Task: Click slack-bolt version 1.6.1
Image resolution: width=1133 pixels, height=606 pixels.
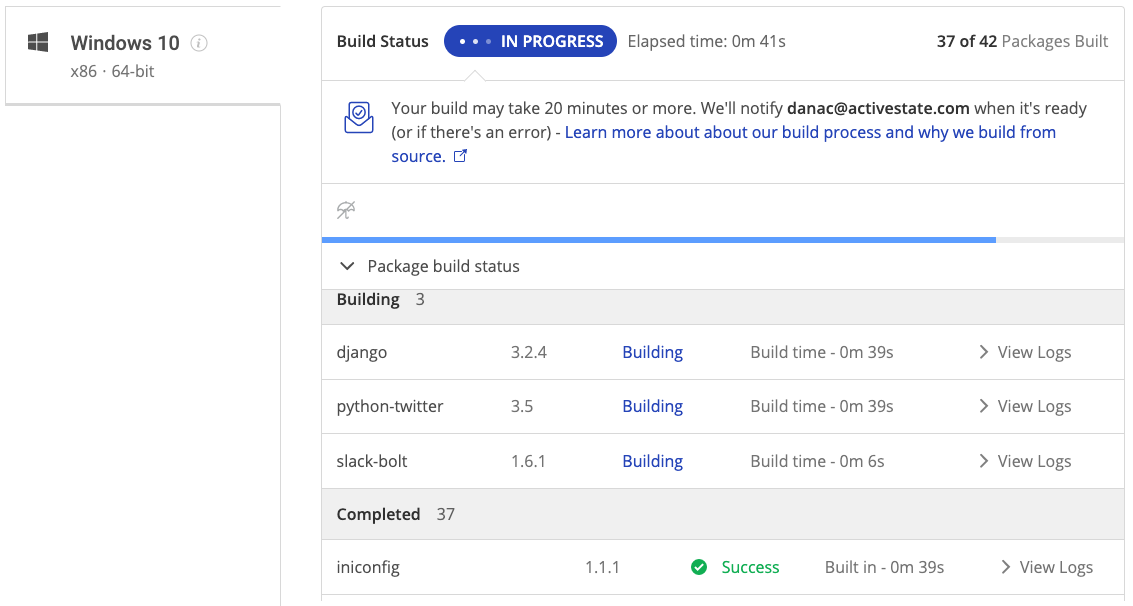Action: point(528,462)
